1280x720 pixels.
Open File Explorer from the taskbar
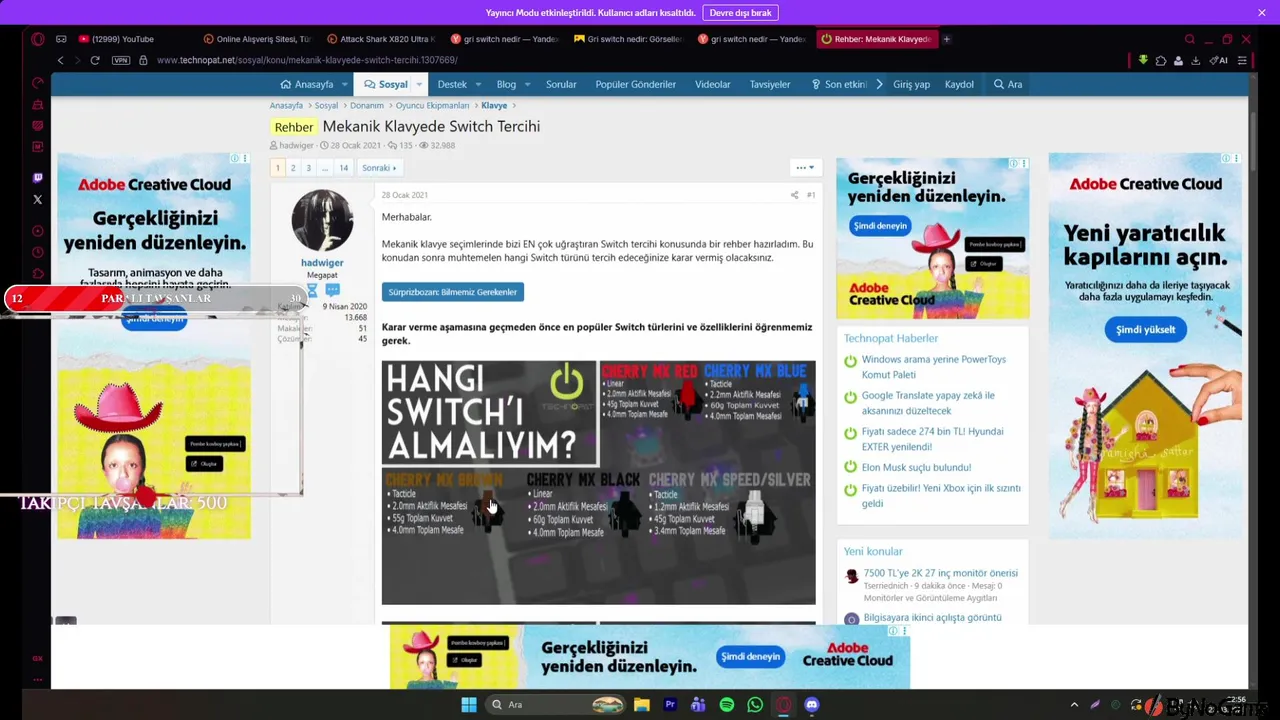[x=641, y=704]
